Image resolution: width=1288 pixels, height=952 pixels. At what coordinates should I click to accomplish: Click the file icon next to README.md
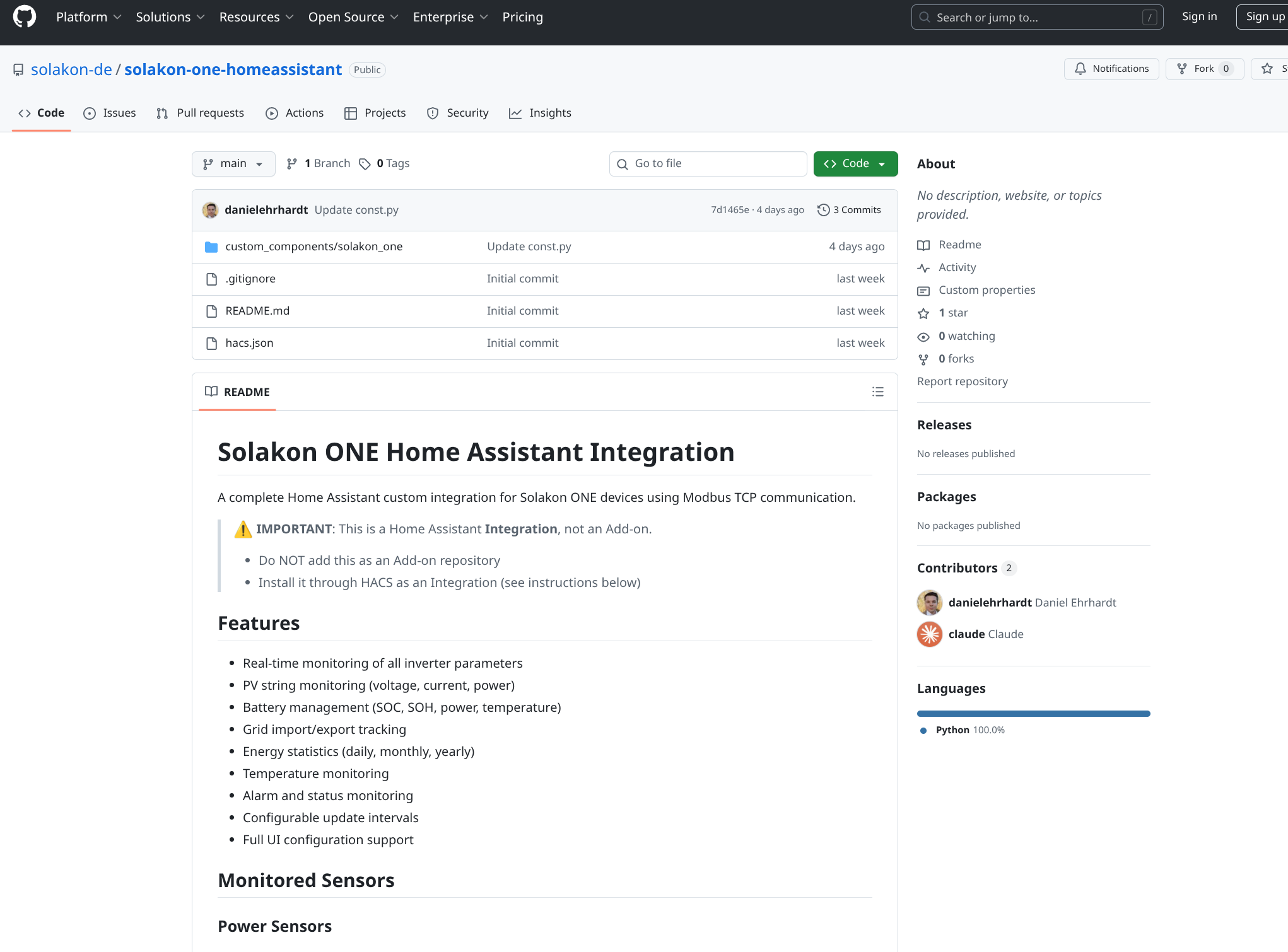[x=211, y=311]
